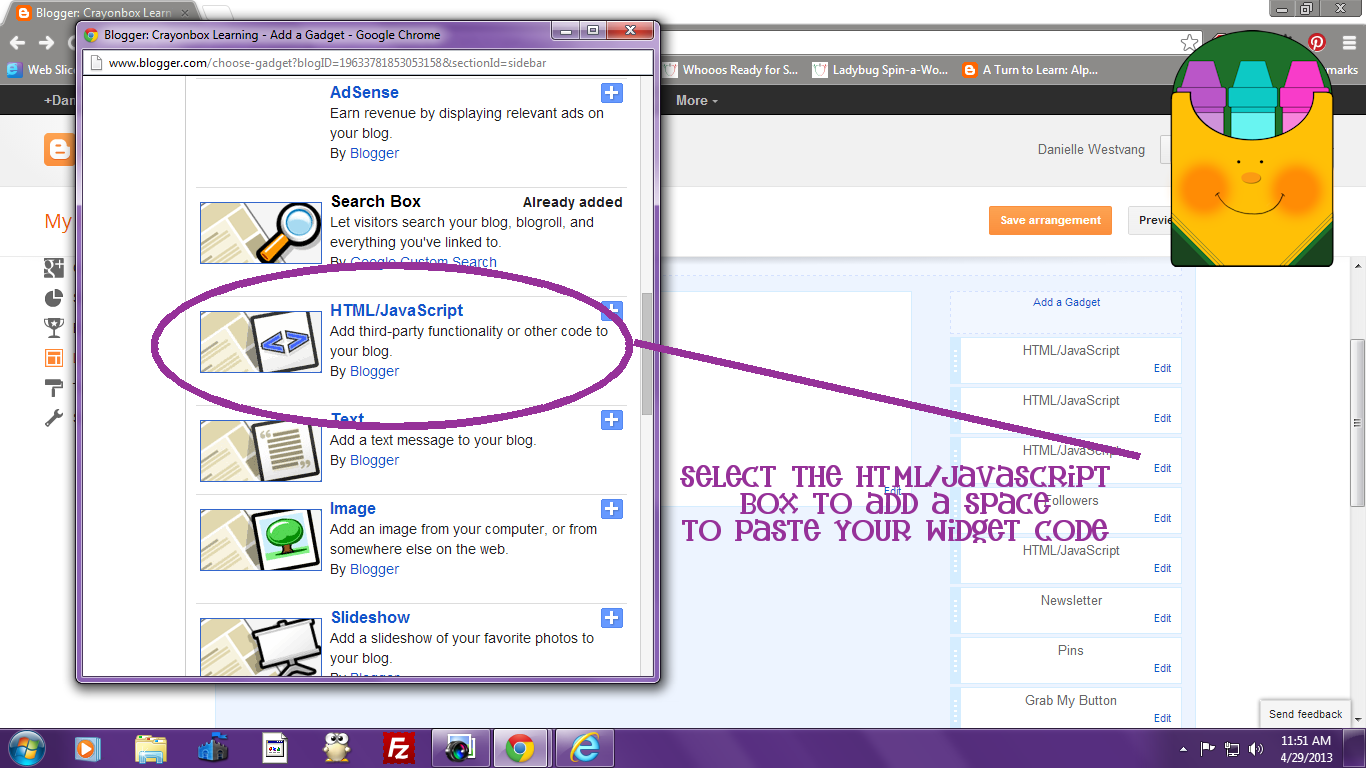The image size is (1366, 768).
Task: Click the volume speaker tray icon
Action: [1256, 748]
